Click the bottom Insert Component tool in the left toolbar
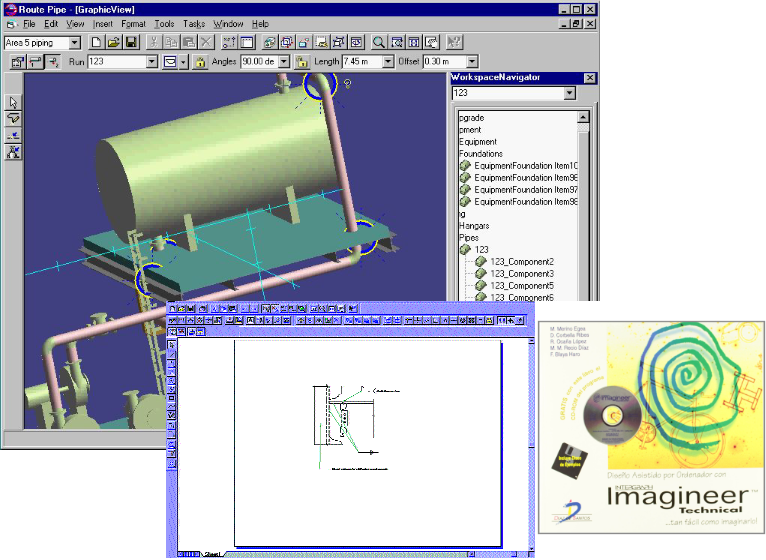Image resolution: width=766 pixels, height=560 pixels. tap(14, 151)
